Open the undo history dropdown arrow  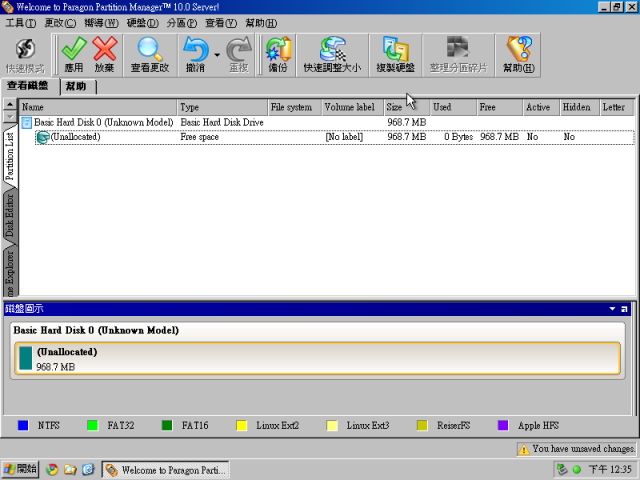coord(217,55)
